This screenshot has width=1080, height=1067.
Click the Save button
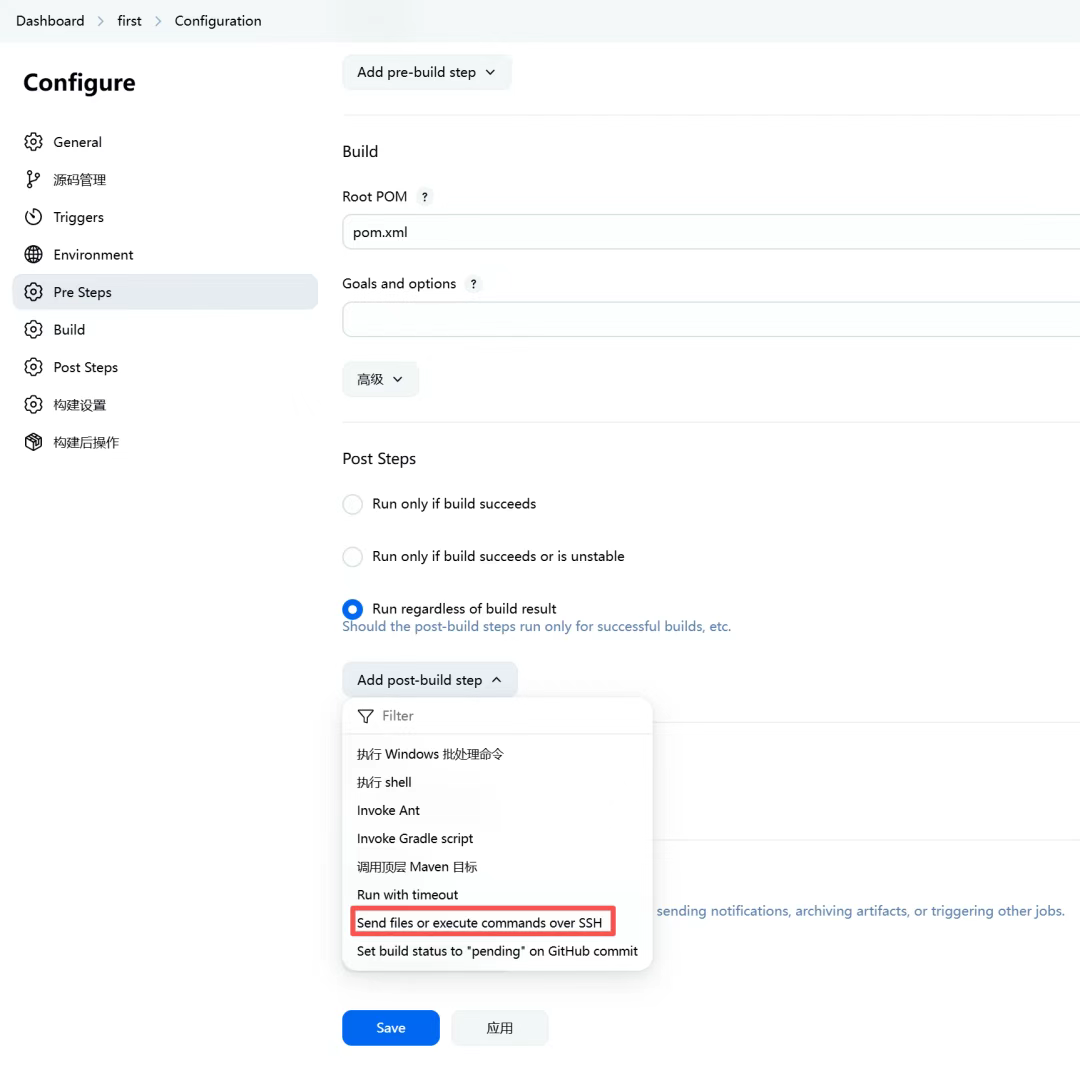pyautogui.click(x=391, y=1028)
